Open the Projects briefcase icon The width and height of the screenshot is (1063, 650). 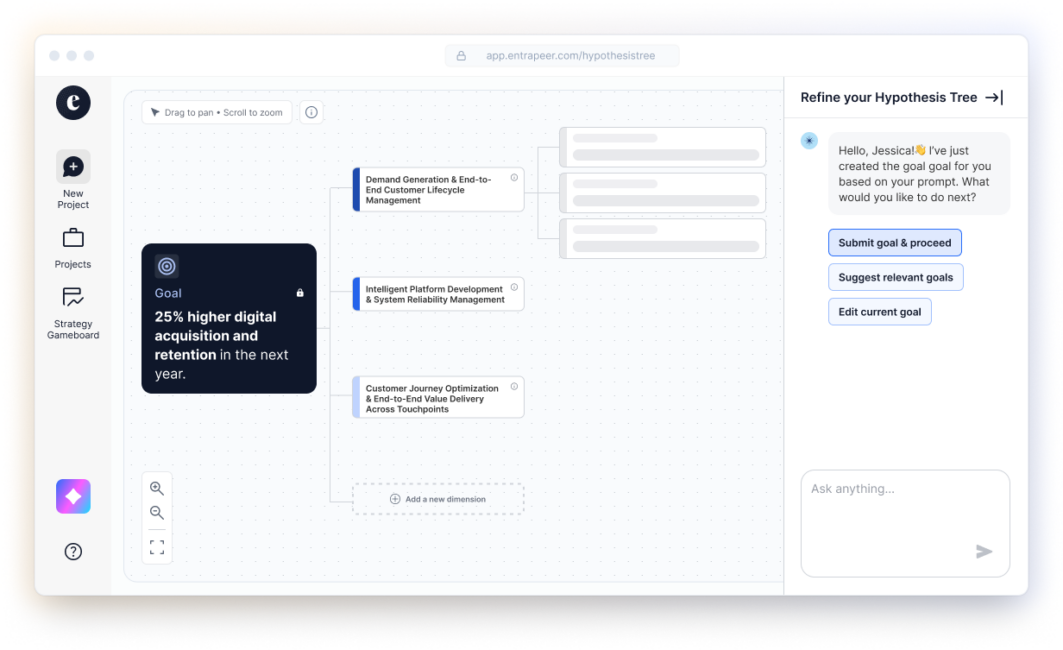[x=73, y=238]
